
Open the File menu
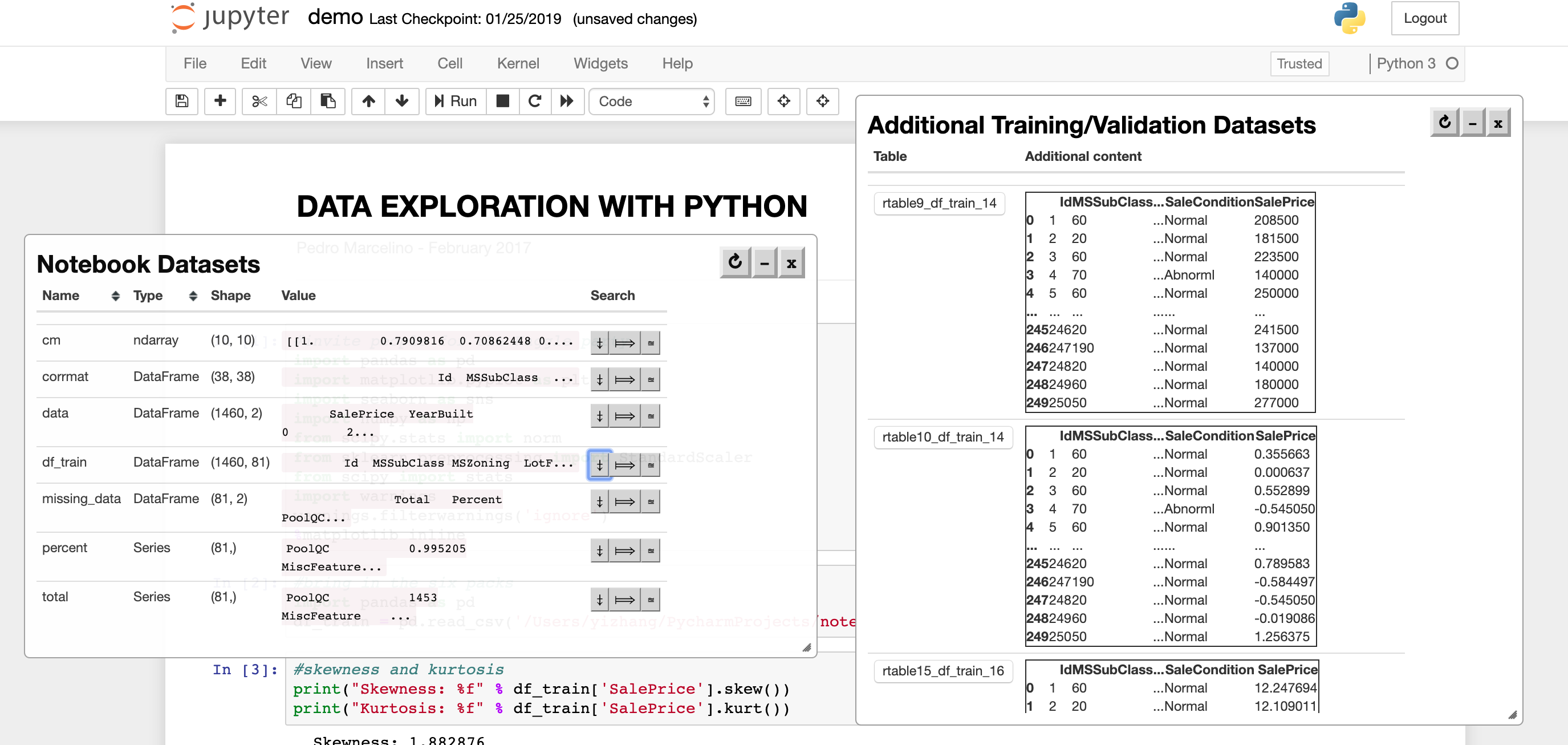click(x=195, y=63)
